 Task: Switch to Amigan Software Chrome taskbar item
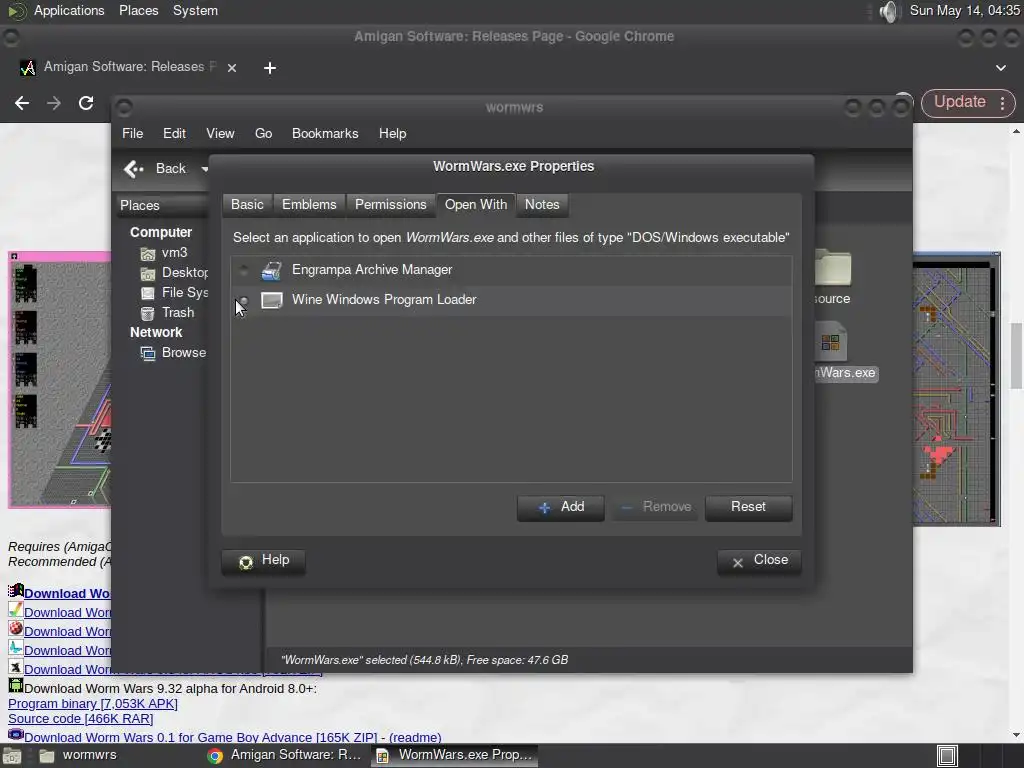285,756
